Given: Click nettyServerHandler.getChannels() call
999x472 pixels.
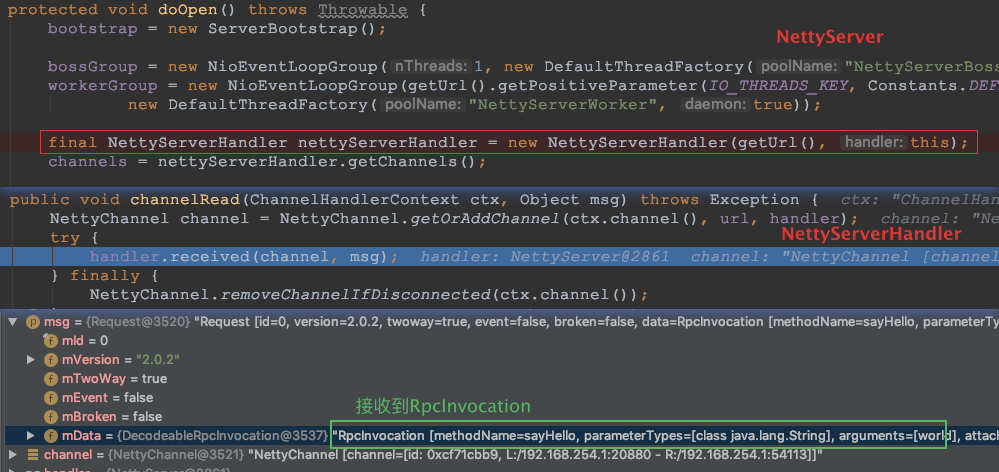Looking at the screenshot, I should [317, 161].
